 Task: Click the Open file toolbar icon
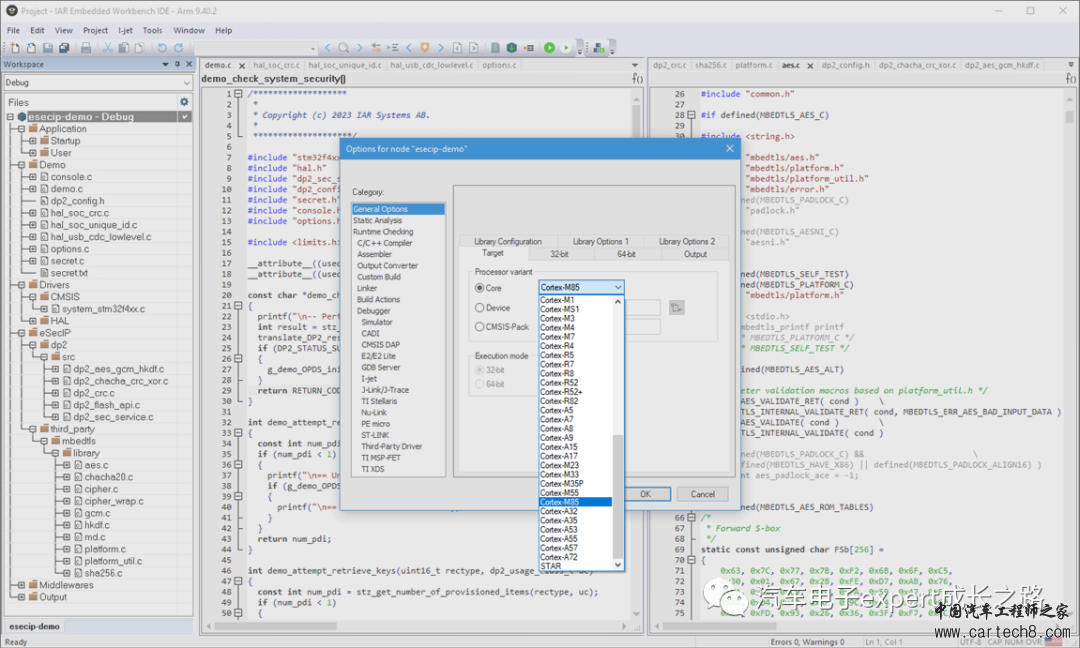point(31,48)
